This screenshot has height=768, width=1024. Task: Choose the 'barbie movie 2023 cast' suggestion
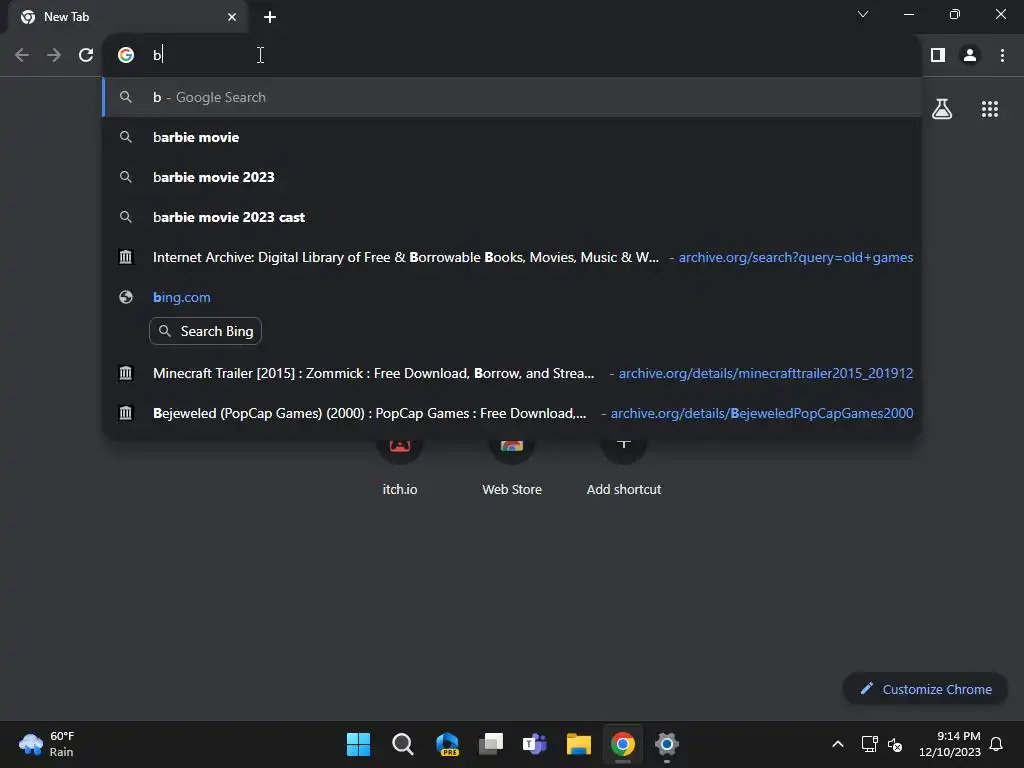(x=512, y=217)
